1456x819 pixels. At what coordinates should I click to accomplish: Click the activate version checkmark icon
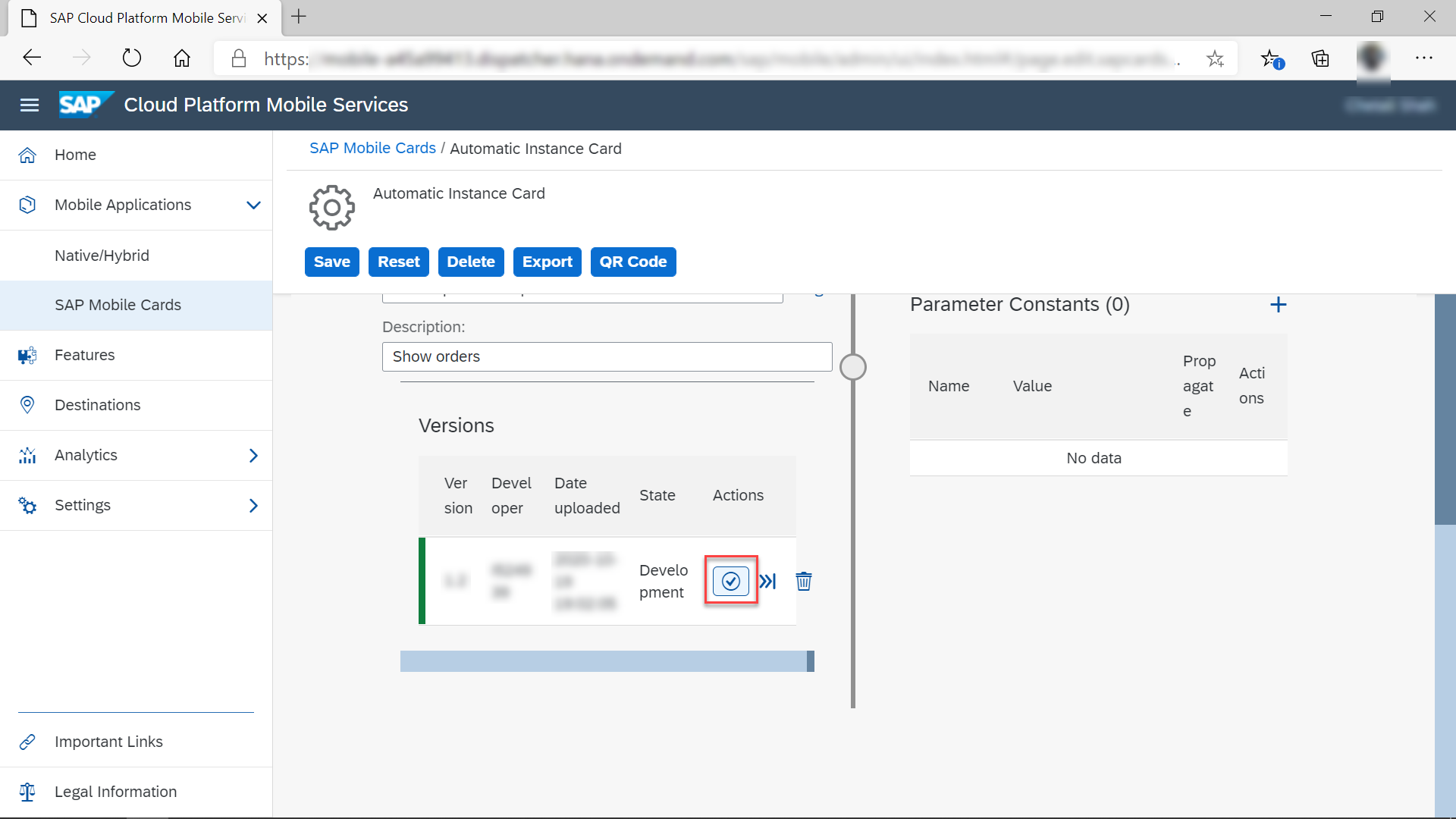730,581
